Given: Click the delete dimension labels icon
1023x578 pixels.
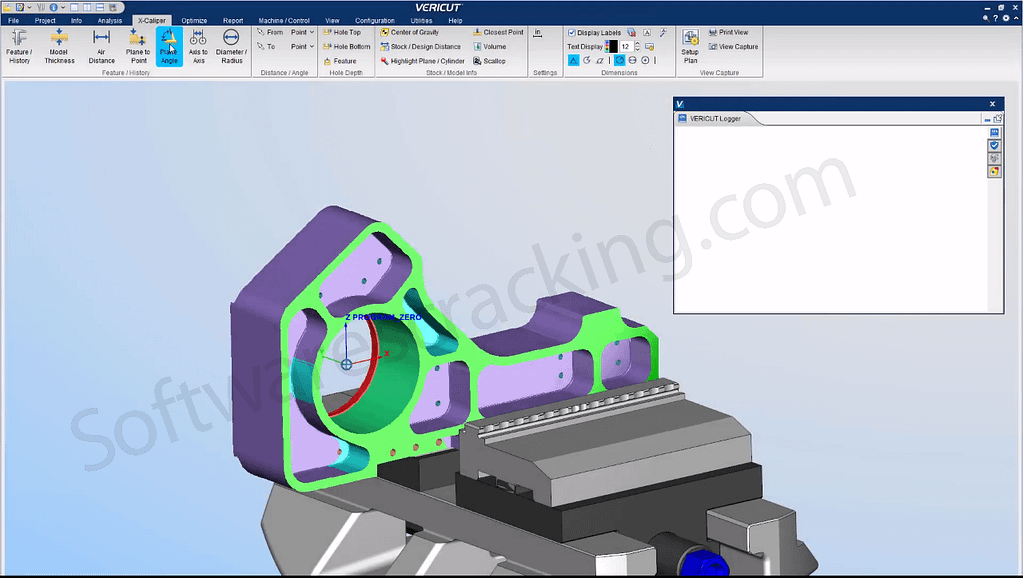Looking at the screenshot, I should click(632, 32).
